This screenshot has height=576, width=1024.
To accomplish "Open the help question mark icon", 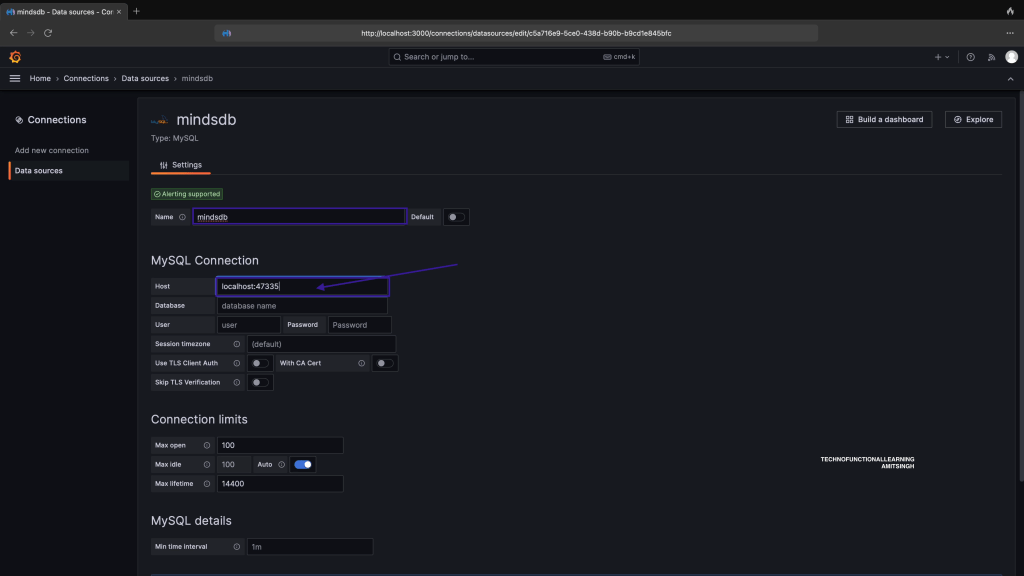I will pyautogui.click(x=970, y=57).
